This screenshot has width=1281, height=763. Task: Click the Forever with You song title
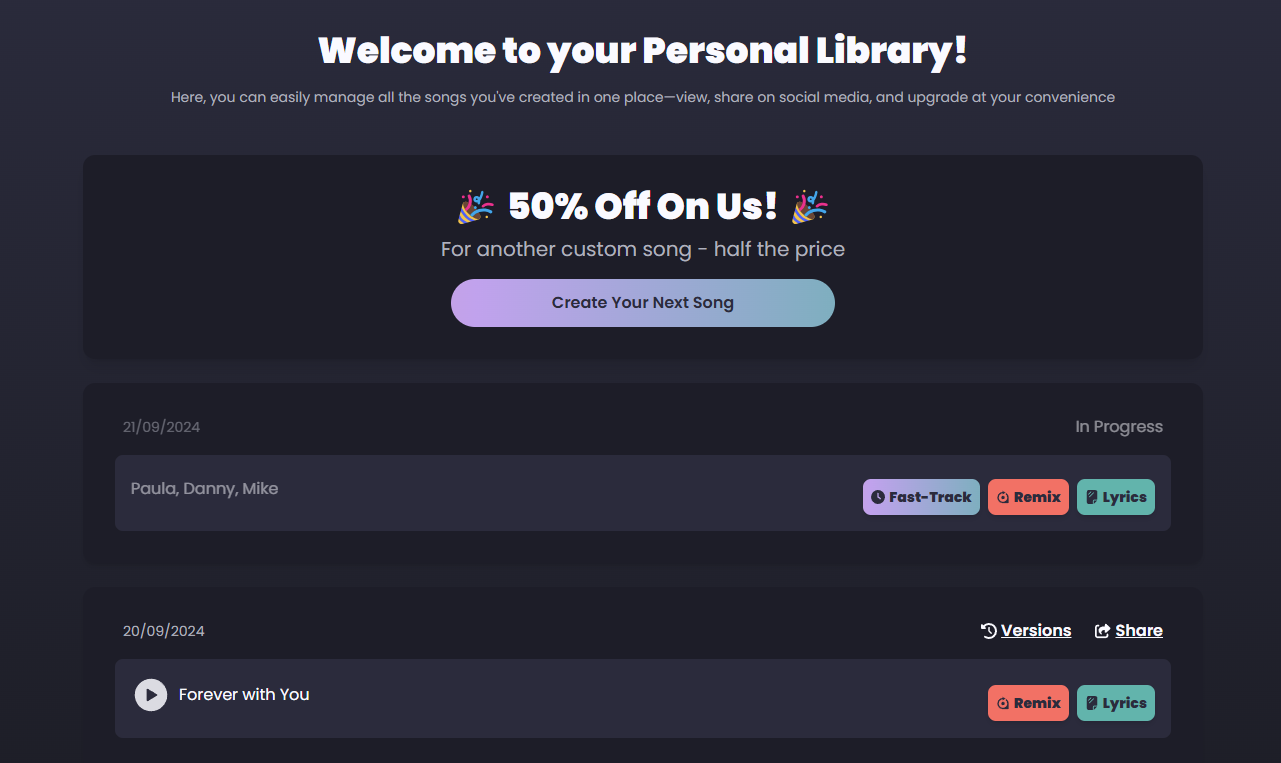coord(244,694)
